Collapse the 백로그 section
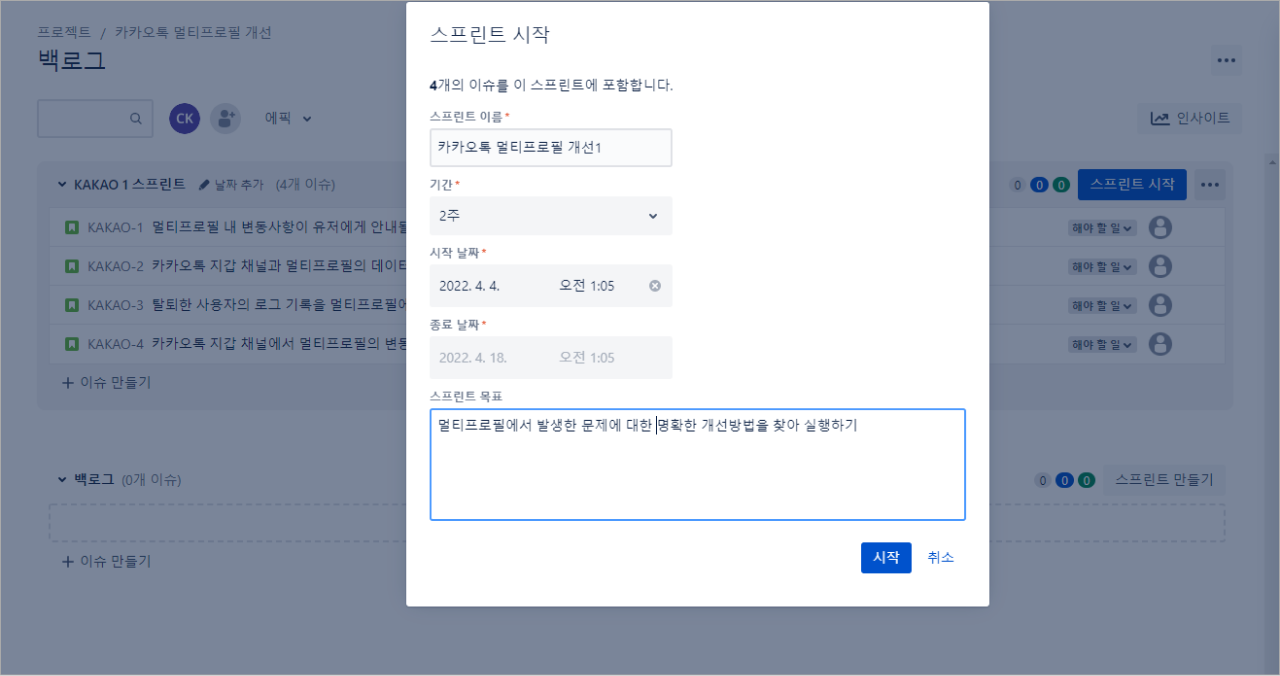1280x676 pixels. click(62, 480)
